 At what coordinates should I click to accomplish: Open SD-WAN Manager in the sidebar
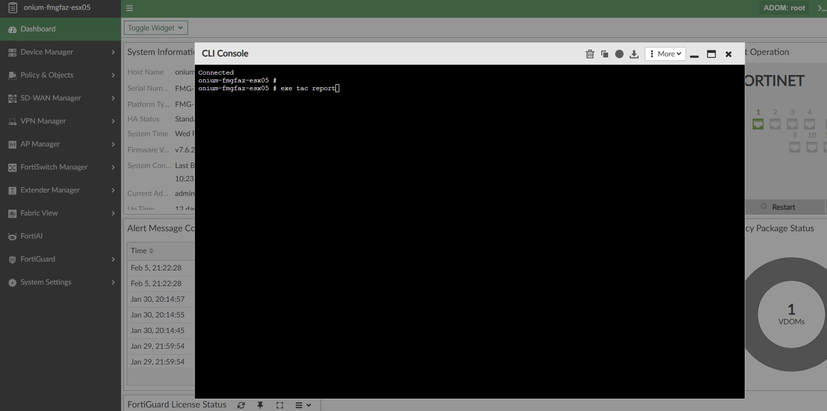pyautogui.click(x=60, y=98)
